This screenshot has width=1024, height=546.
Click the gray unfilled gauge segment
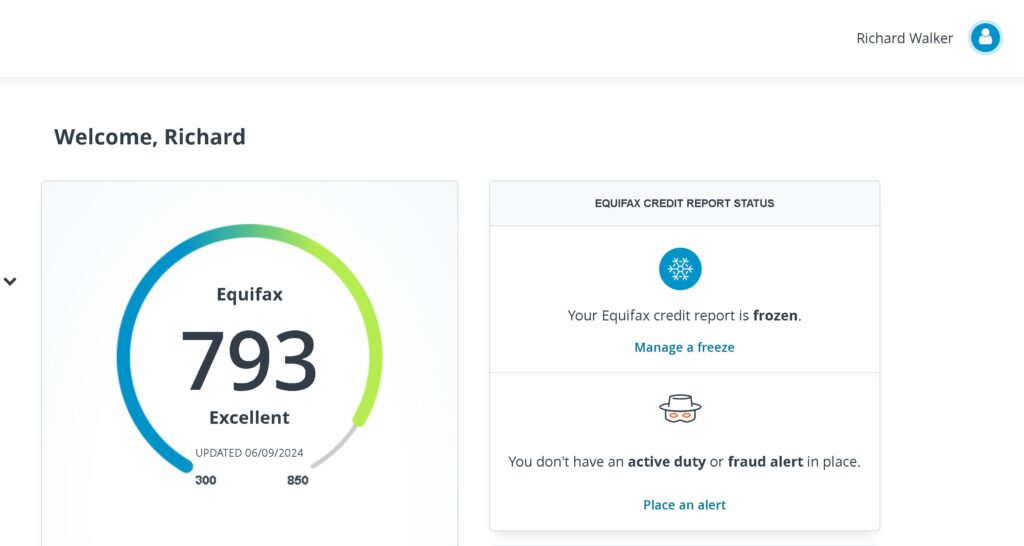(336, 449)
